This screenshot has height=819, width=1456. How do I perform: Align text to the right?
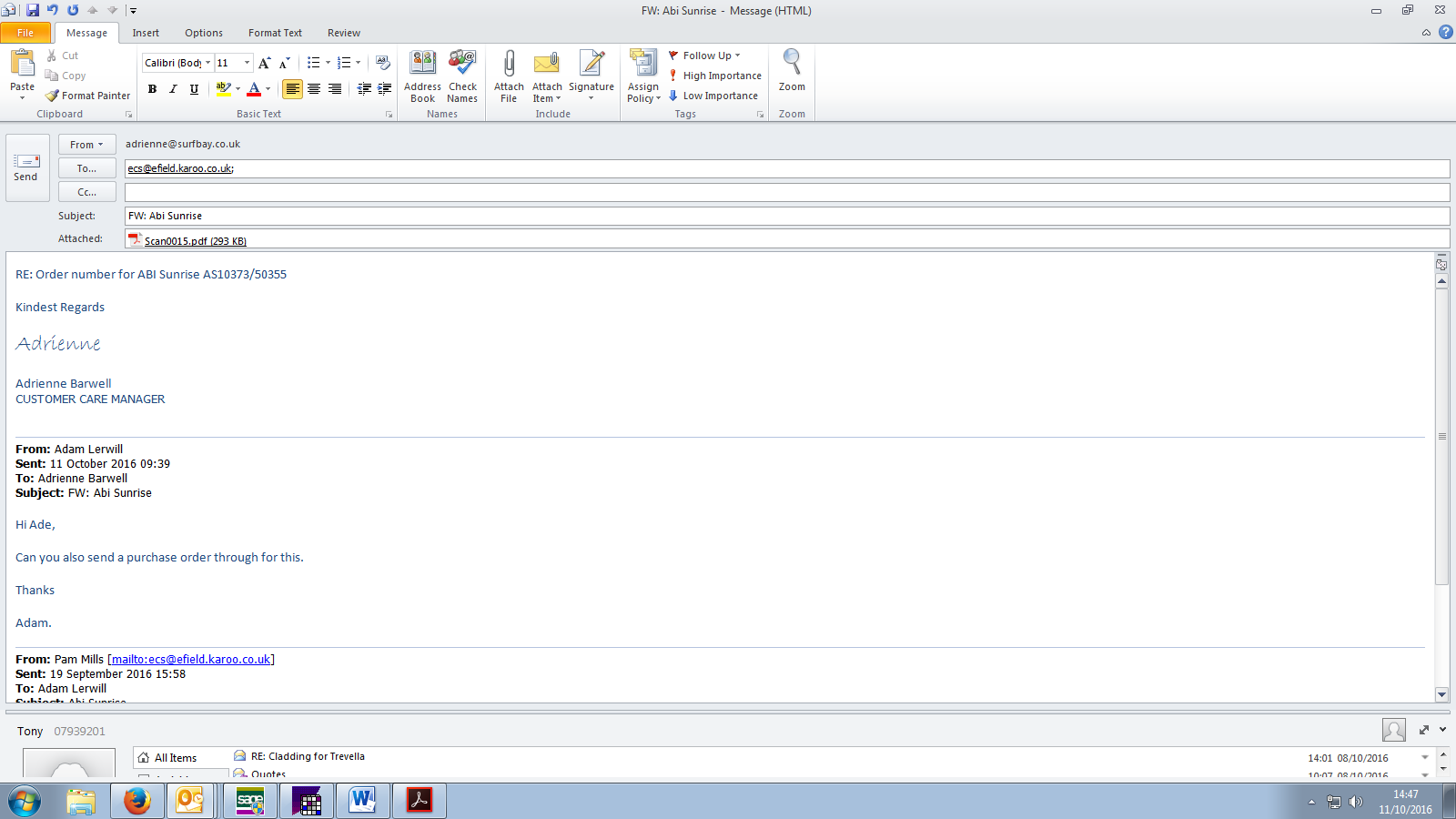point(335,89)
